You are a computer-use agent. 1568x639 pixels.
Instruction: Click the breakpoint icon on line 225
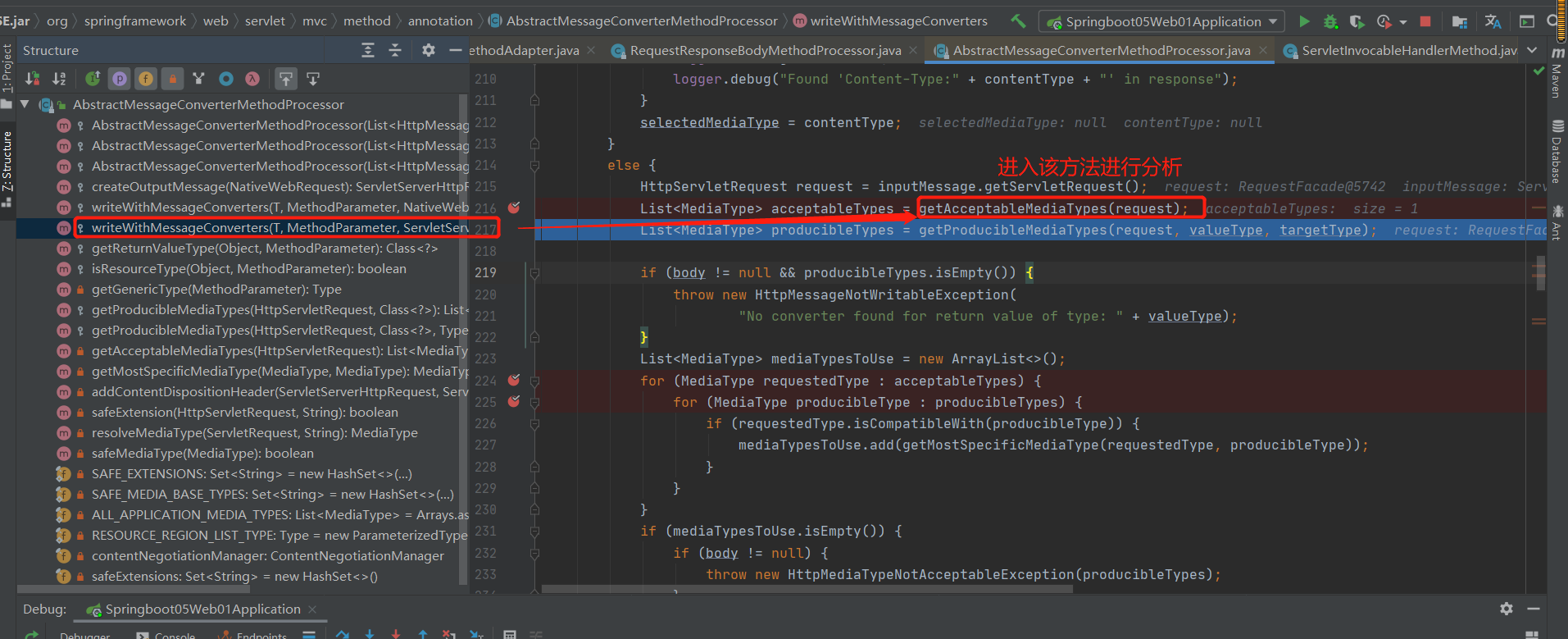(514, 401)
